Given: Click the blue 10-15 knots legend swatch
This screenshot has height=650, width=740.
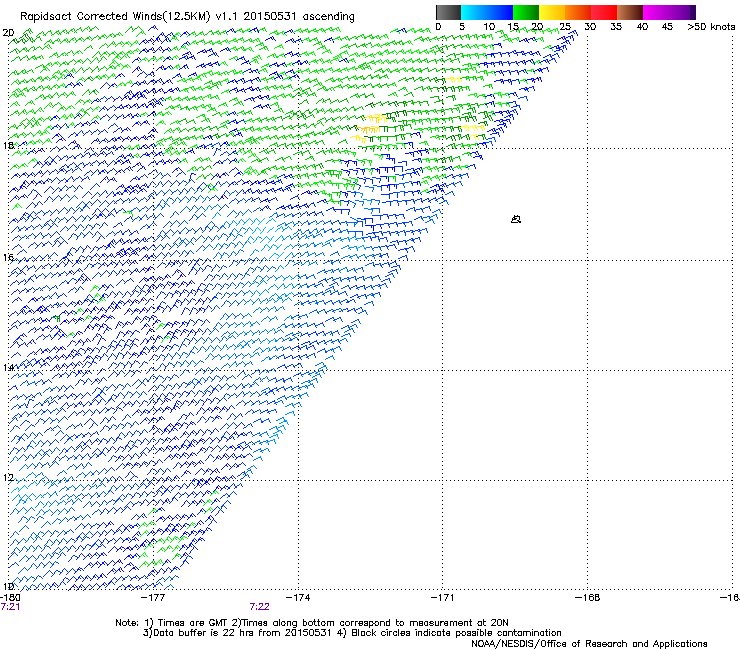Looking at the screenshot, I should 500,12.
